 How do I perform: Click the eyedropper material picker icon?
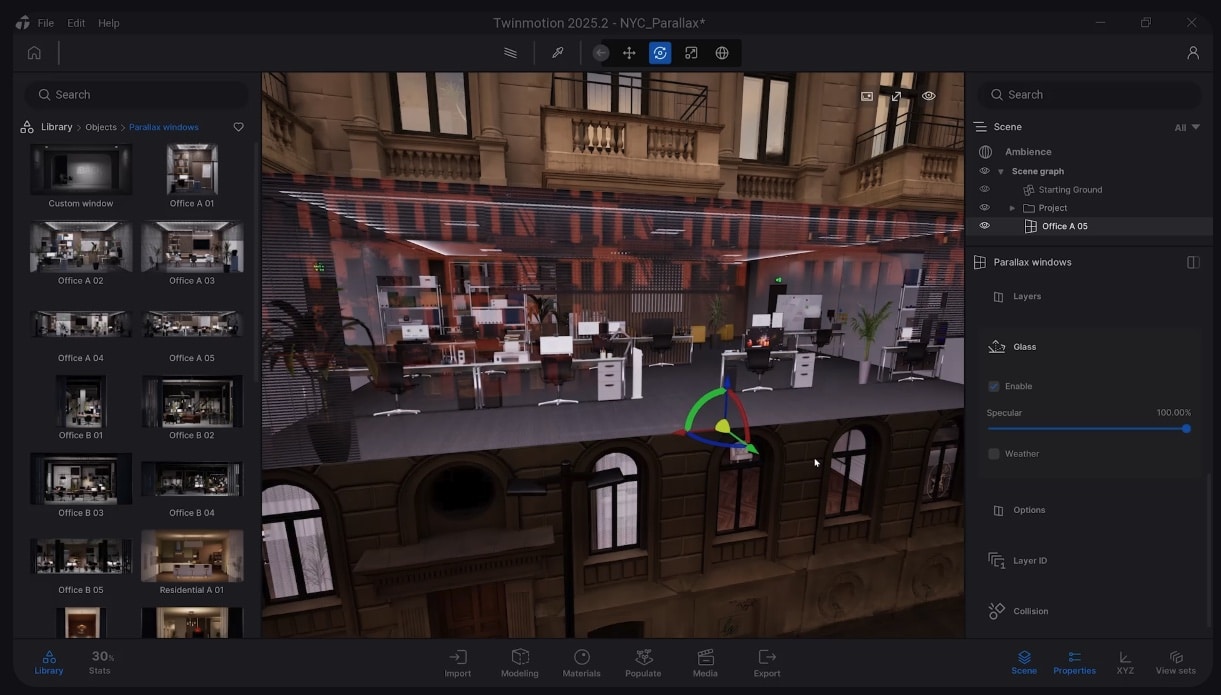coord(558,53)
